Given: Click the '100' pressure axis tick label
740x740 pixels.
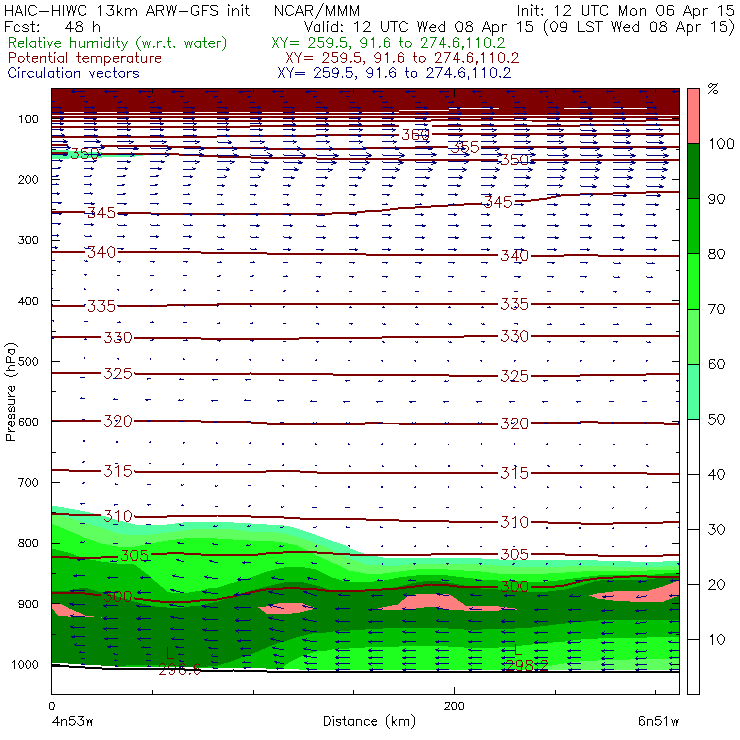Looking at the screenshot, I should pyautogui.click(x=28, y=119).
